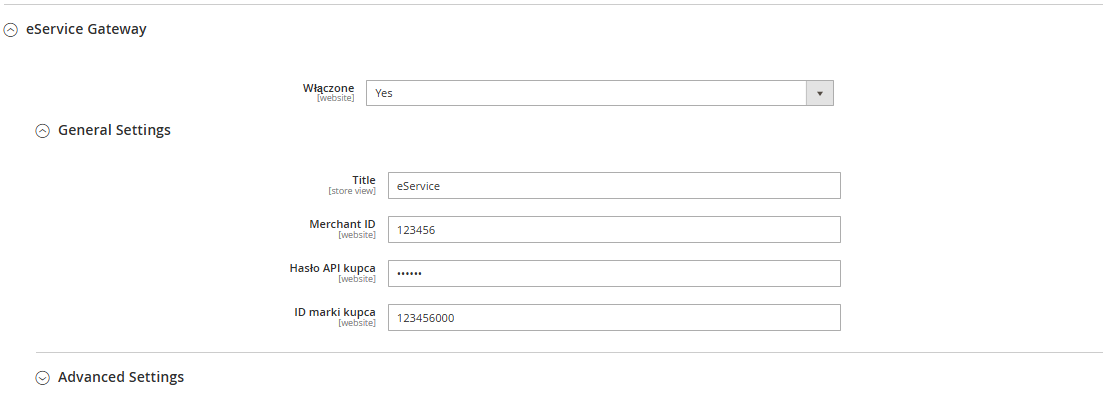
Task: Click the Title label text
Action: point(364,180)
